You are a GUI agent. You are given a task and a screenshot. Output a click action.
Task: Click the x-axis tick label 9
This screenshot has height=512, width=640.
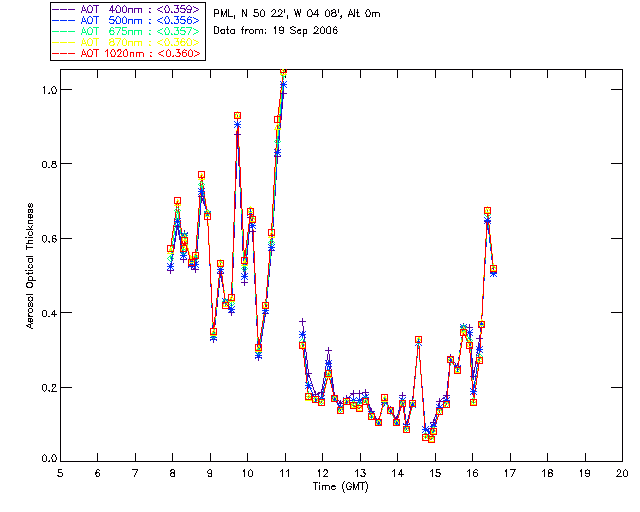click(x=210, y=473)
